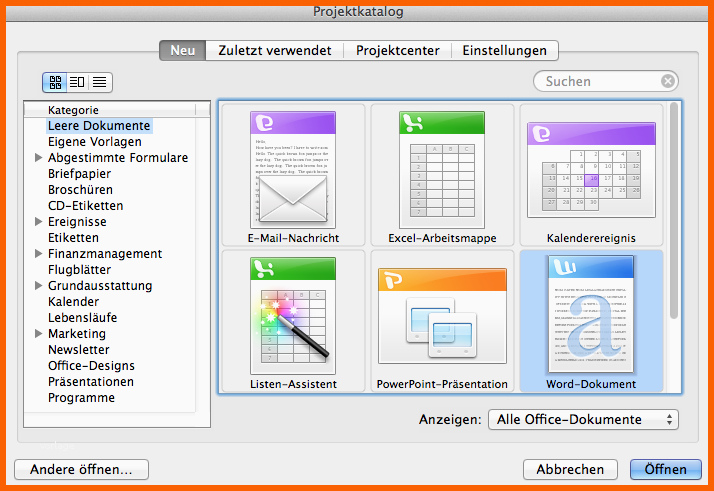714x491 pixels.
Task: Select the E-Mail-Nachricht template icon
Action: (293, 169)
